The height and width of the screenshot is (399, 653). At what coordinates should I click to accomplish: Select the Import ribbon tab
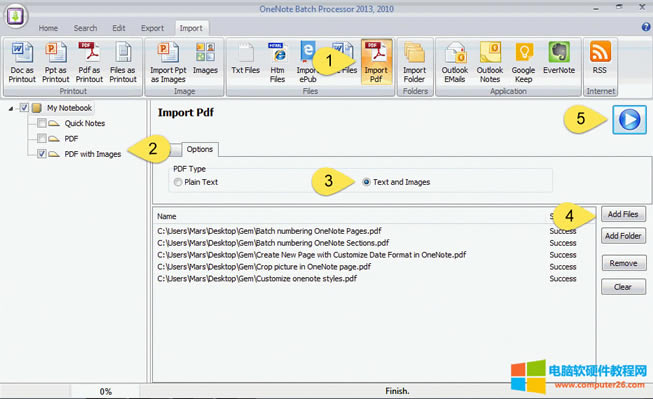(191, 28)
